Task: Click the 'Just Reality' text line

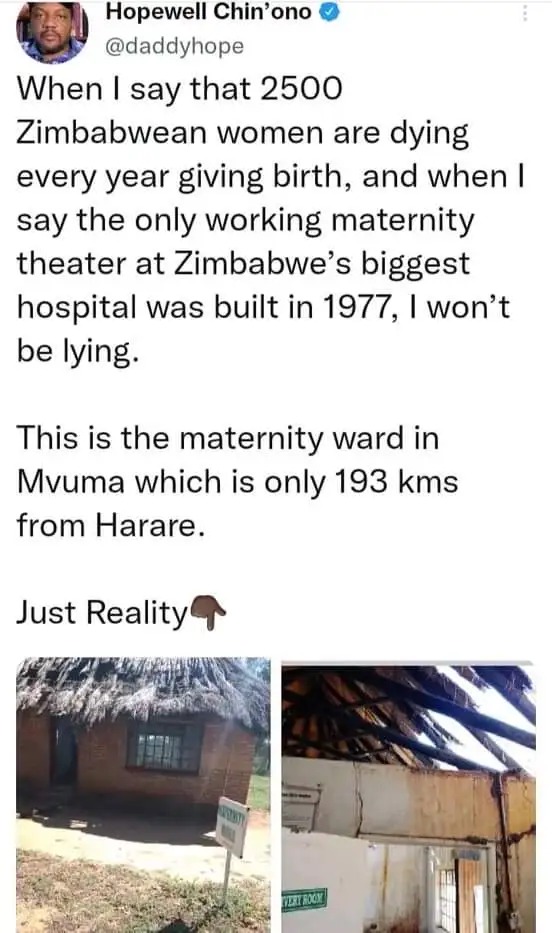Action: pyautogui.click(x=102, y=613)
